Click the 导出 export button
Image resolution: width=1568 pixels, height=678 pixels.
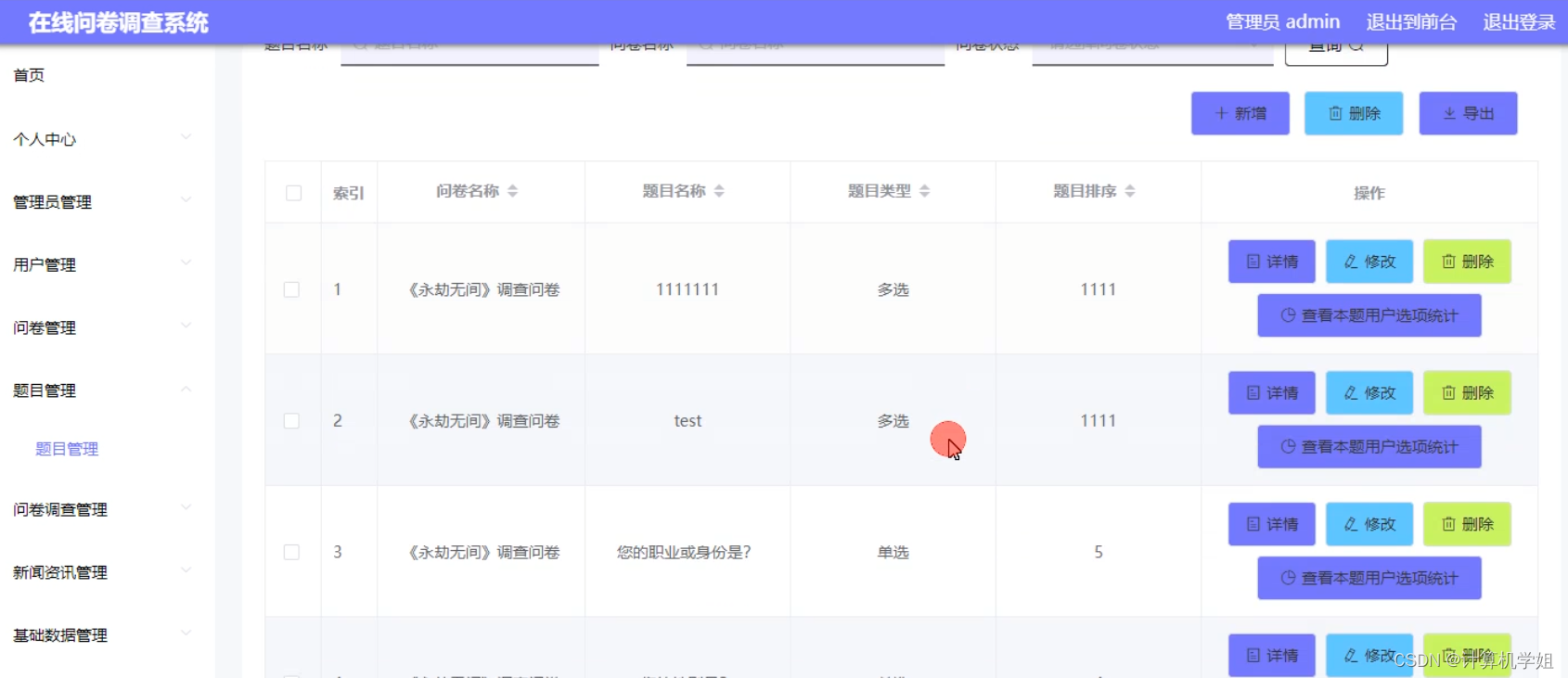coord(1468,113)
